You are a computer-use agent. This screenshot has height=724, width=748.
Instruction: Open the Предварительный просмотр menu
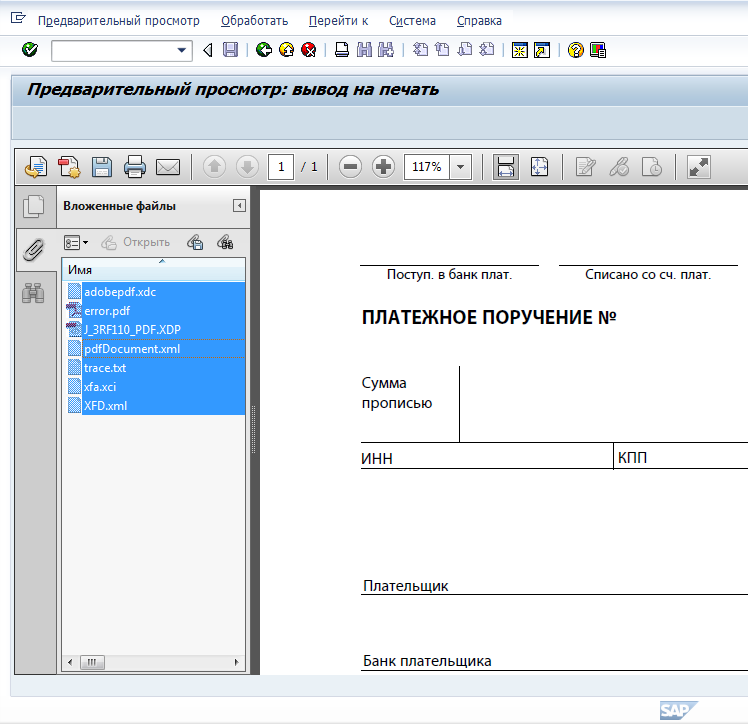coord(119,21)
